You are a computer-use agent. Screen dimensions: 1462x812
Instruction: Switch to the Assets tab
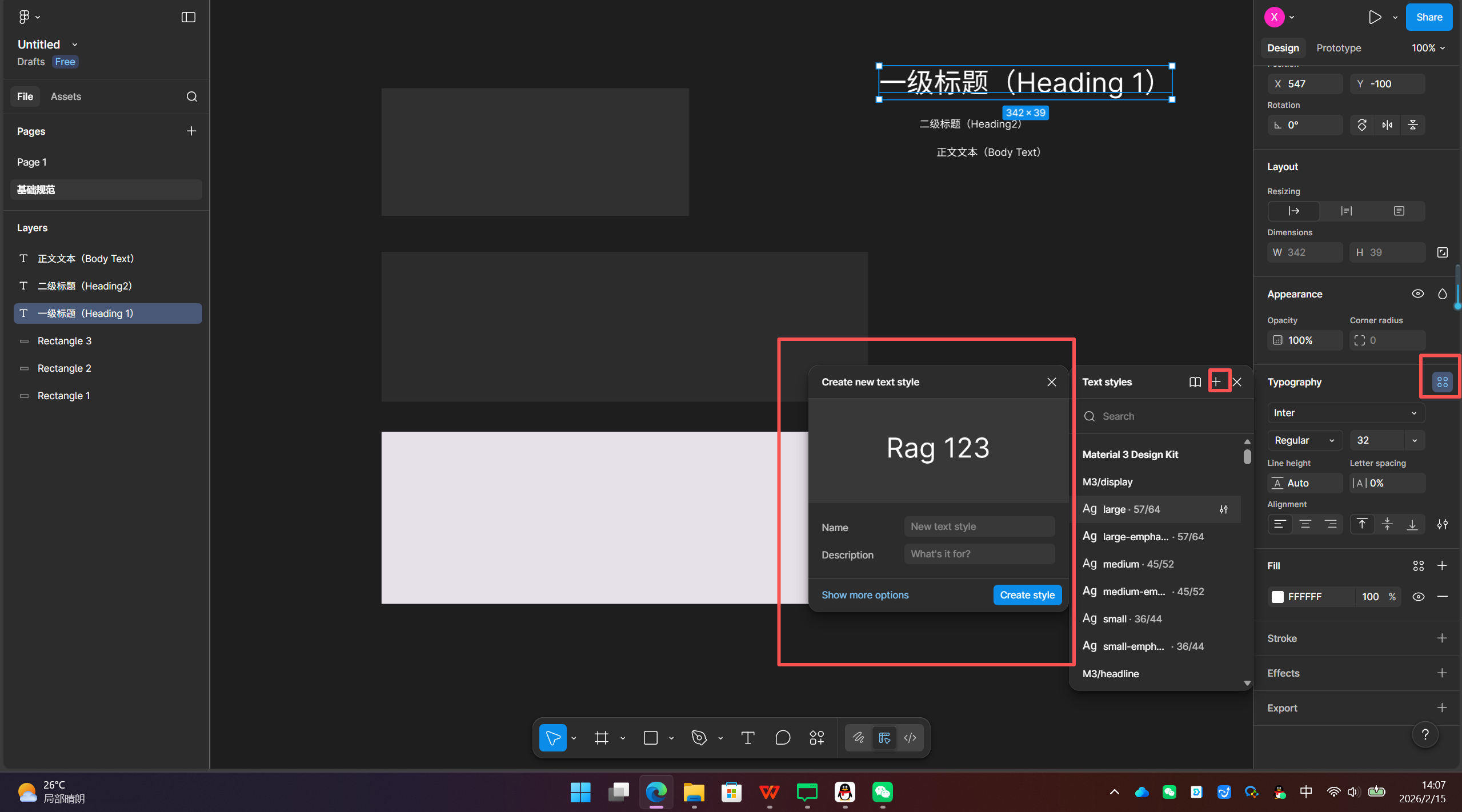tap(66, 97)
